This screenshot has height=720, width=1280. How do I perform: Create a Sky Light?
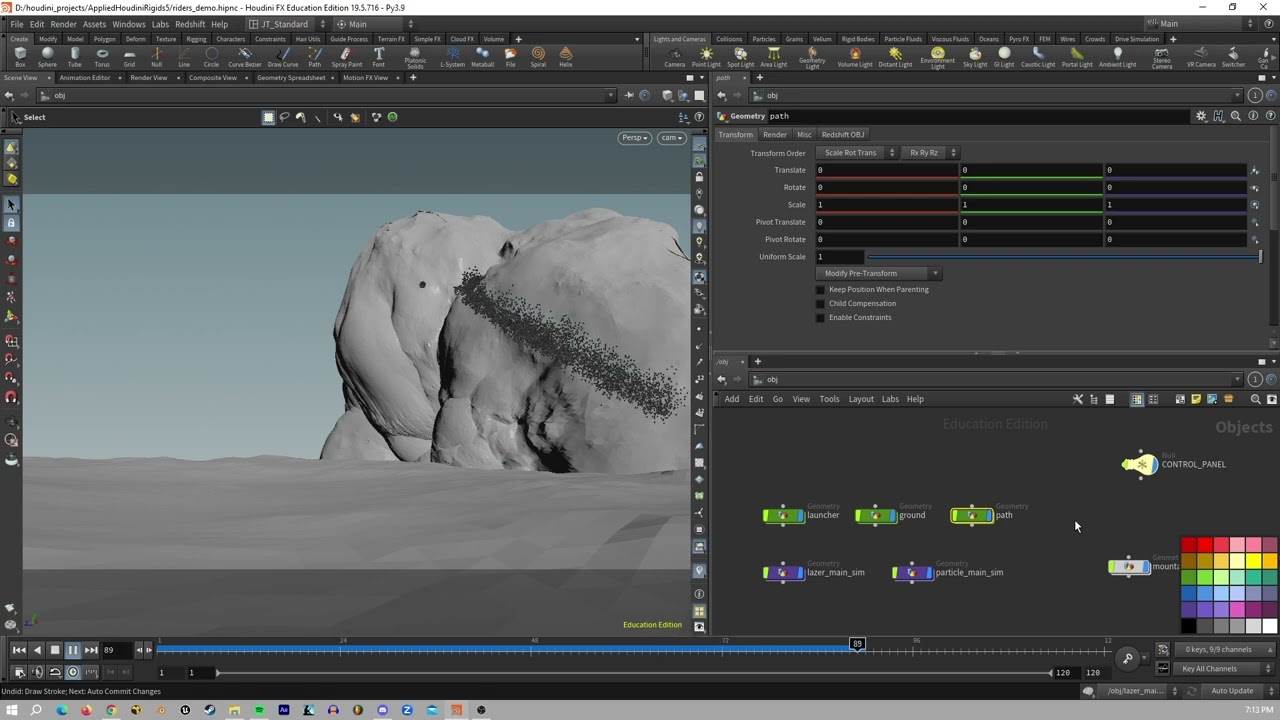click(x=975, y=57)
